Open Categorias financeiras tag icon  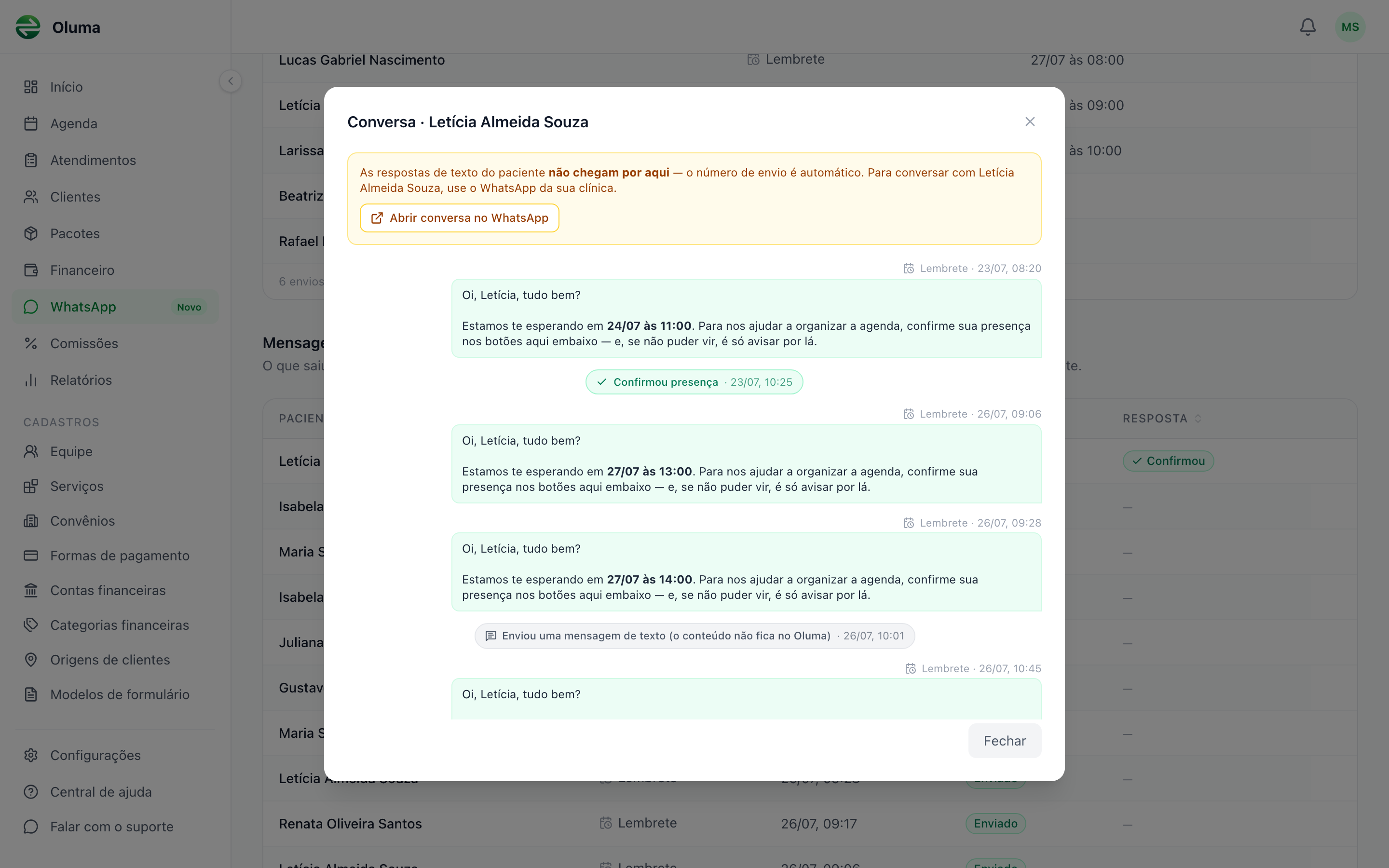click(x=31, y=624)
